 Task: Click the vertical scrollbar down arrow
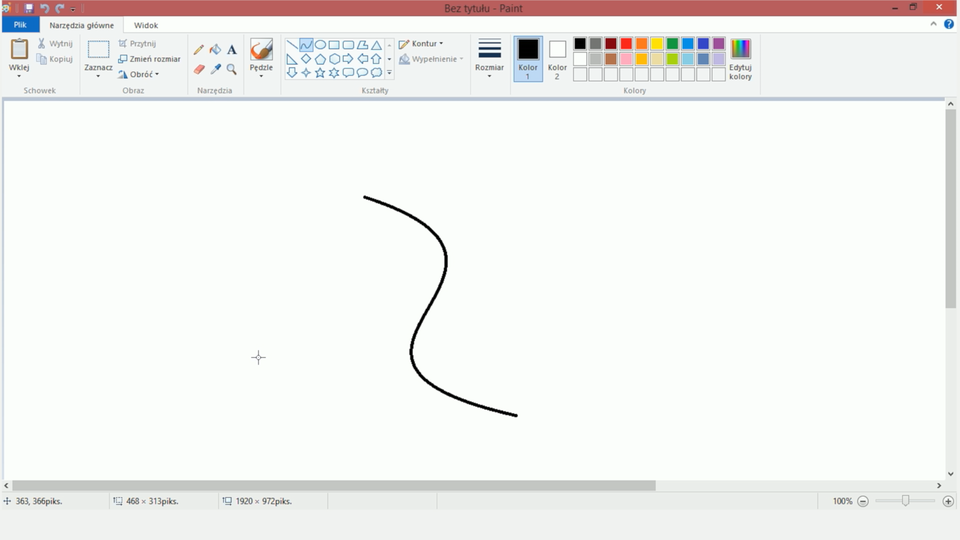950,473
